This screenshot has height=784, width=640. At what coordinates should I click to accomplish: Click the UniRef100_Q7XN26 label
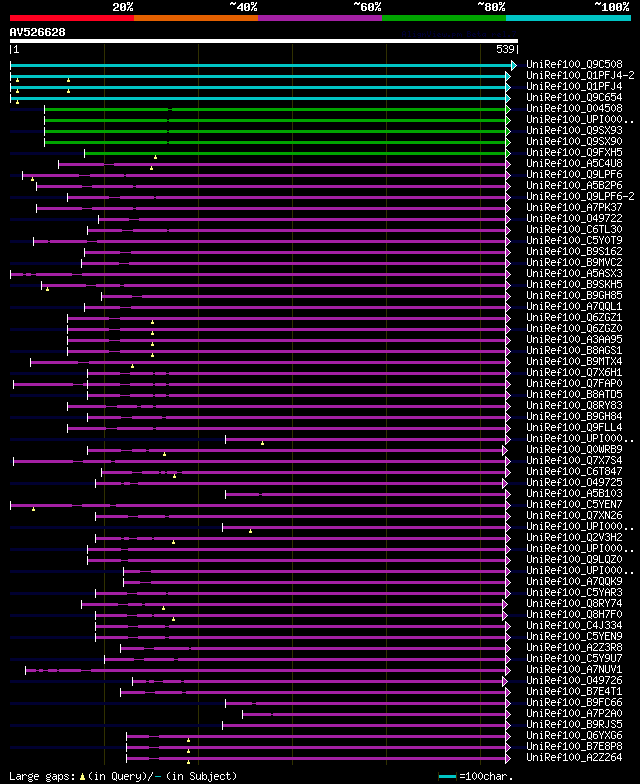point(574,516)
